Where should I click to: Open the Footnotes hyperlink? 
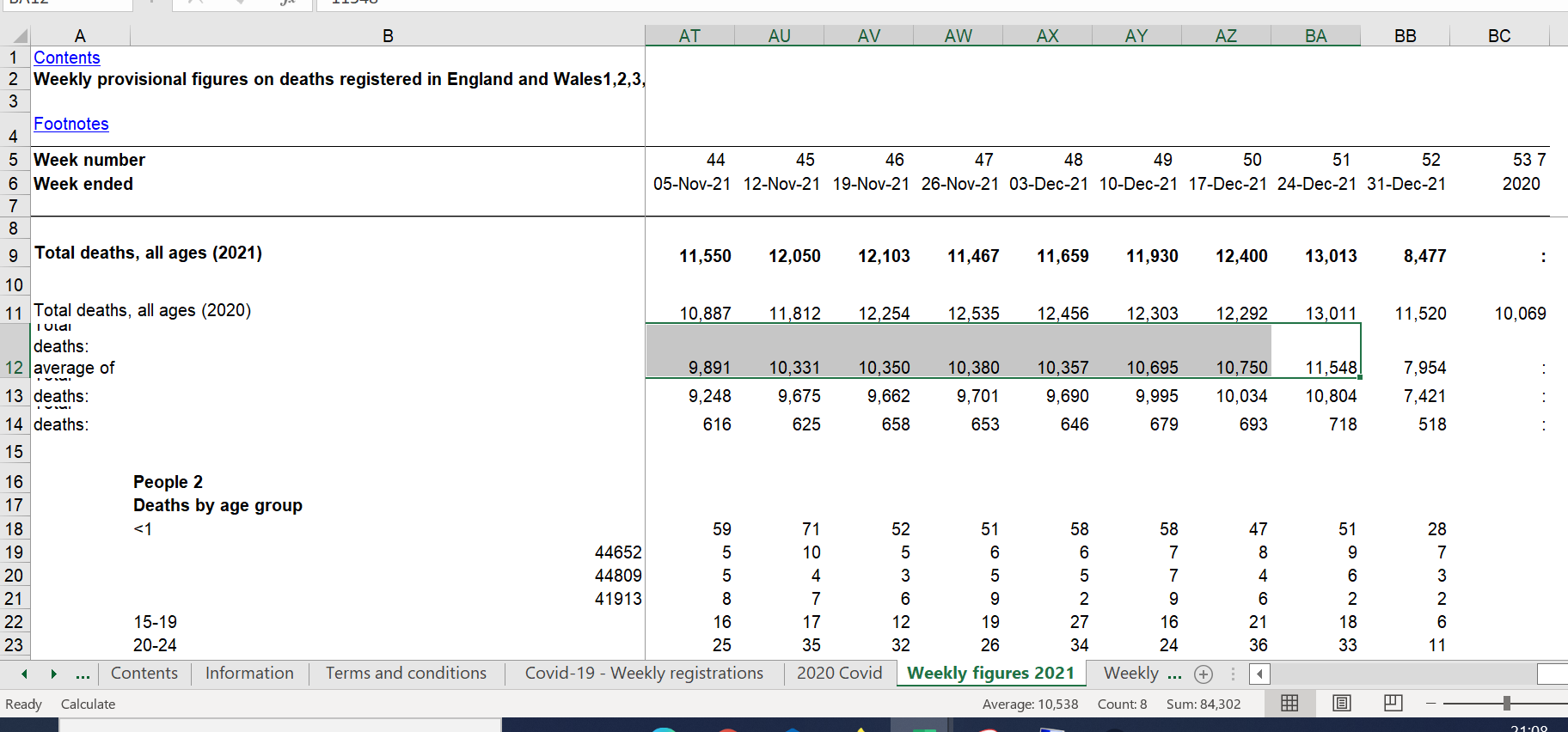[x=71, y=124]
